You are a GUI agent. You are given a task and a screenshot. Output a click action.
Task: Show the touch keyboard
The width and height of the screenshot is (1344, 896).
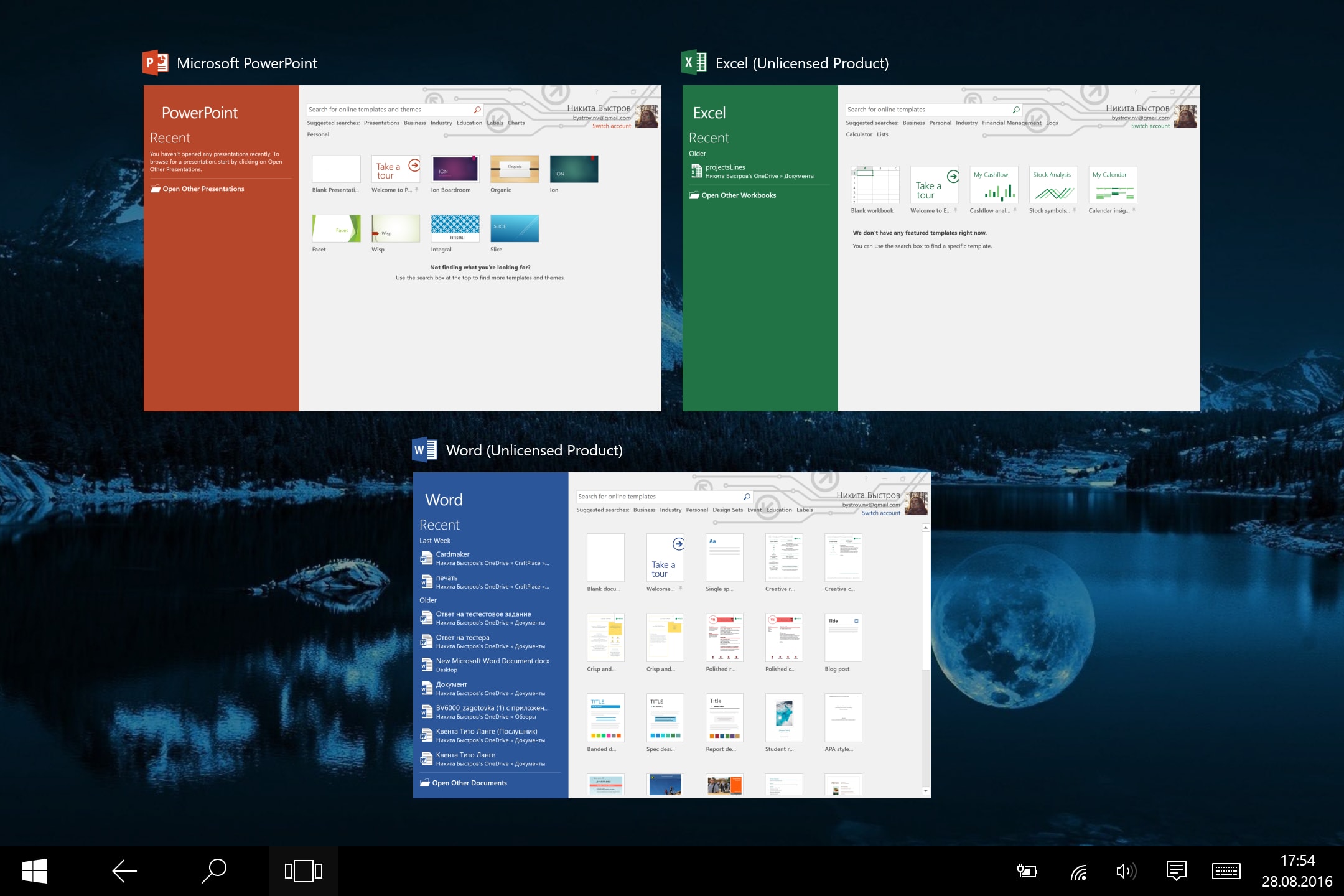(x=1226, y=871)
